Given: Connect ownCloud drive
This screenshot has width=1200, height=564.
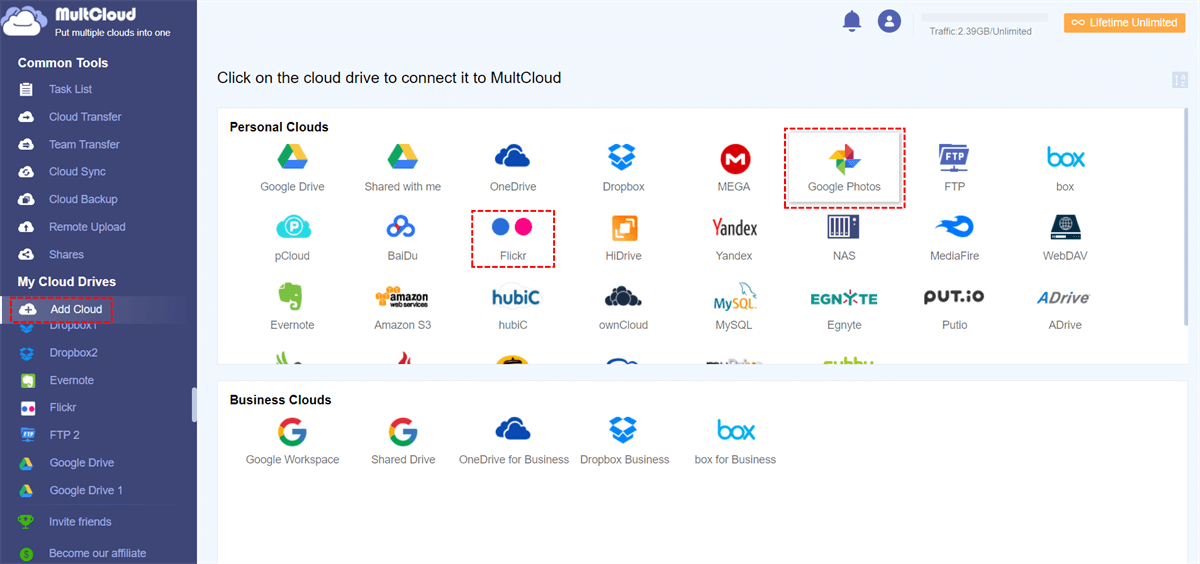Looking at the screenshot, I should pos(623,306).
